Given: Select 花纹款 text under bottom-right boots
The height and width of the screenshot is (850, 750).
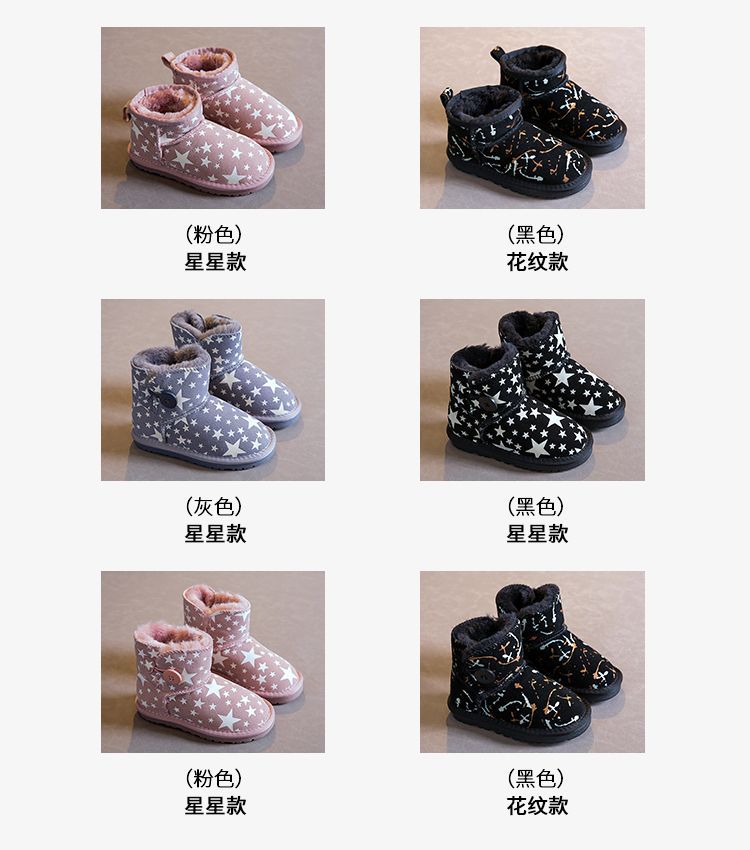Looking at the screenshot, I should point(537,806).
